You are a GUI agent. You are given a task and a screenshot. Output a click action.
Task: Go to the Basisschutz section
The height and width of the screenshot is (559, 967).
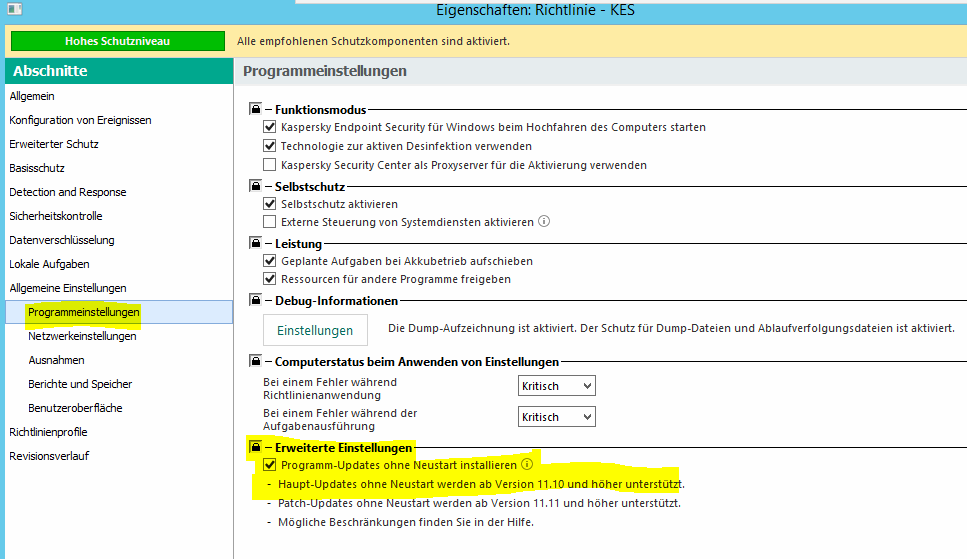pos(37,168)
